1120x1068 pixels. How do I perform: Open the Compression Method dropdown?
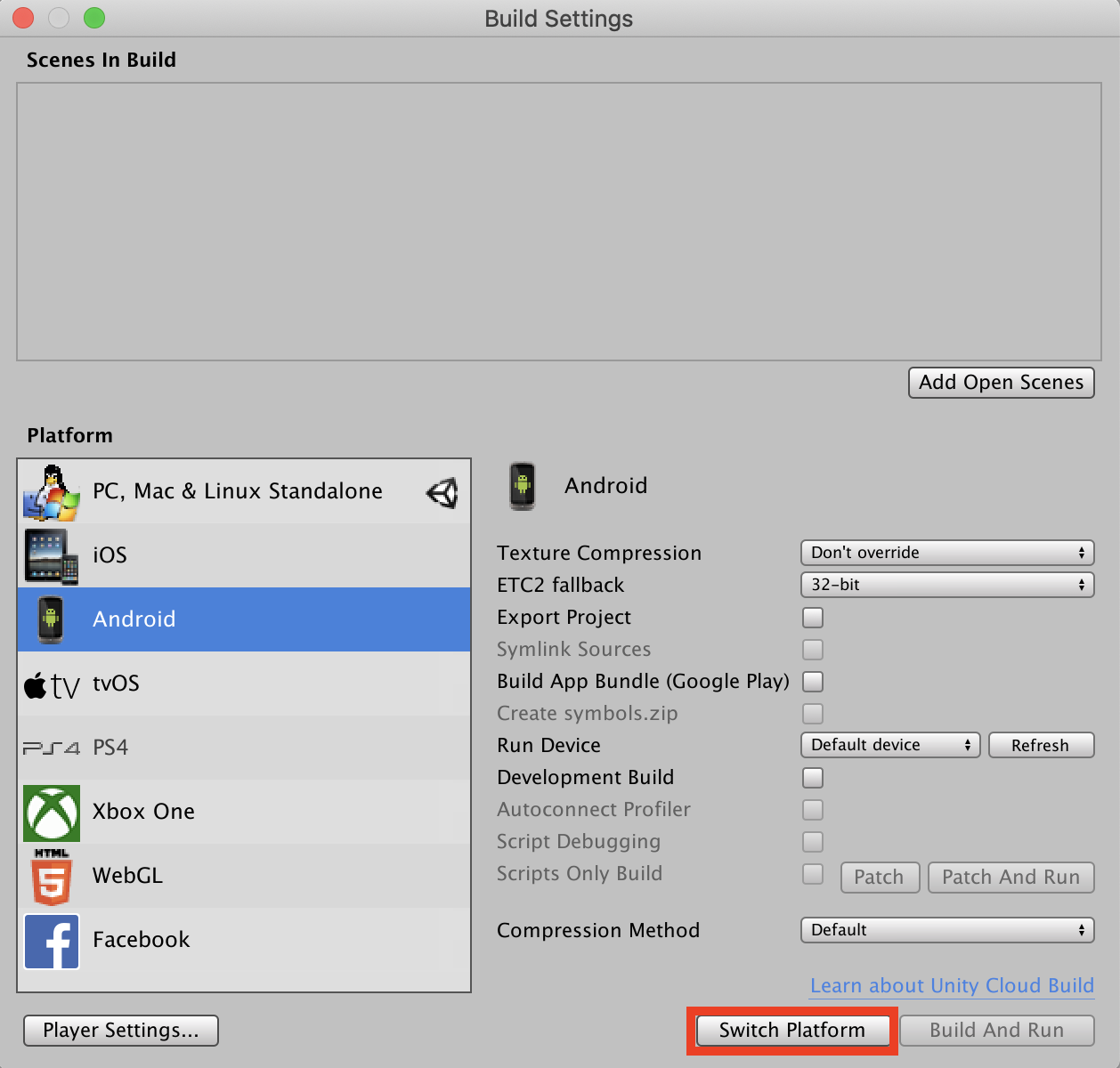947,930
